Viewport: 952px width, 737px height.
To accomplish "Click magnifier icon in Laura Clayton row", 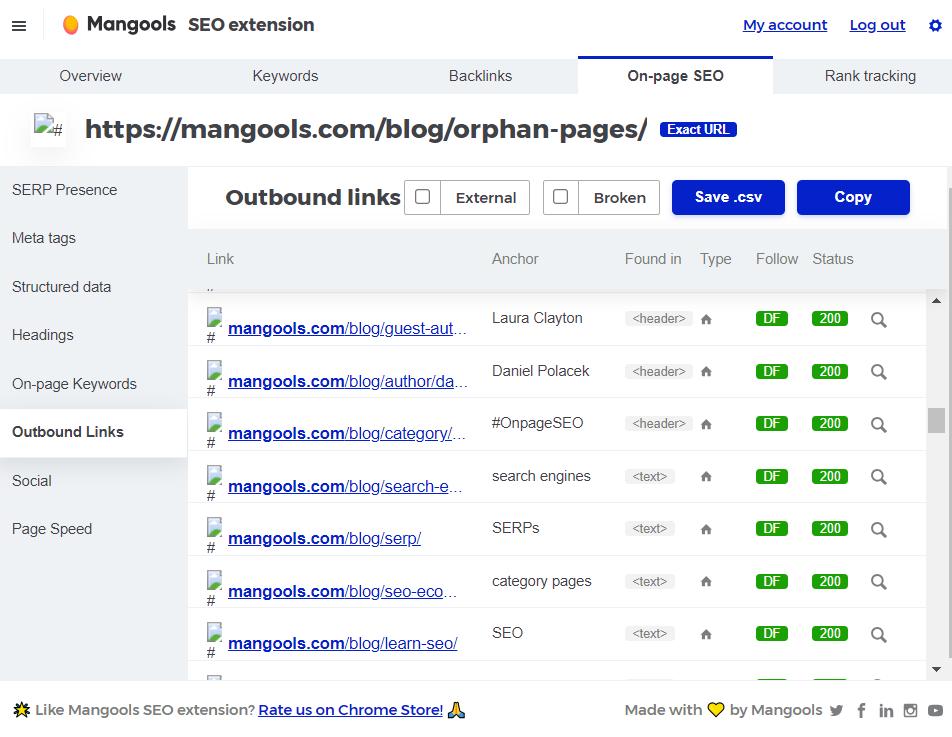I will point(879,319).
